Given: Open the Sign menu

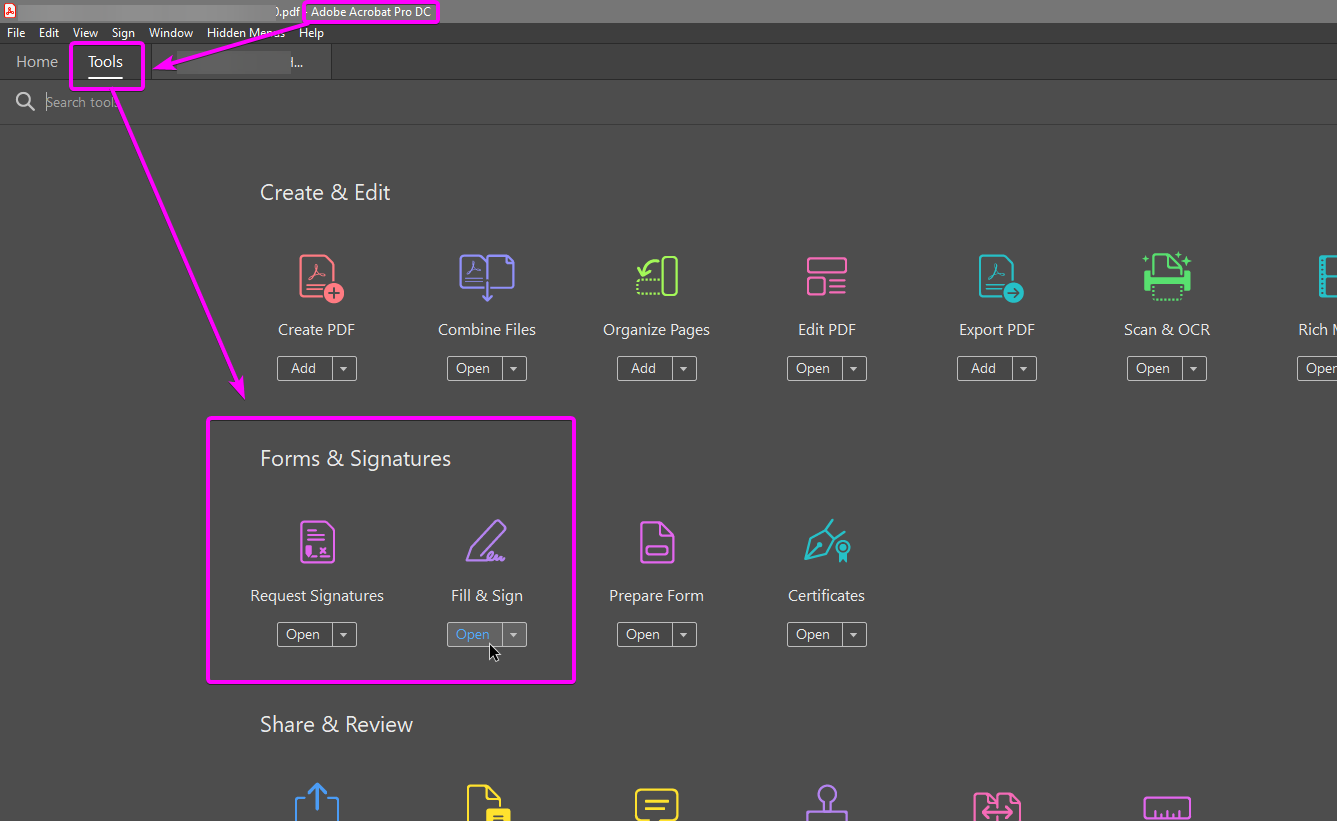Looking at the screenshot, I should 123,33.
